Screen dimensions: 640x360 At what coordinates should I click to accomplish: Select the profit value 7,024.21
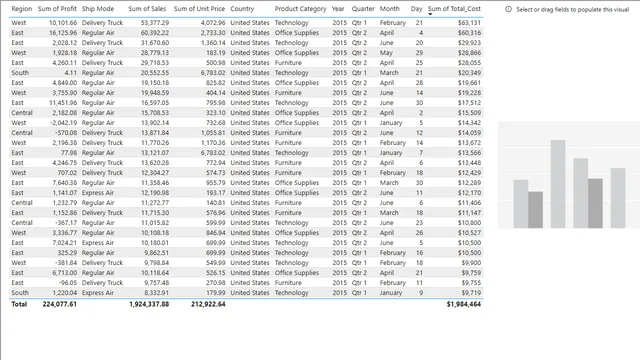point(64,243)
